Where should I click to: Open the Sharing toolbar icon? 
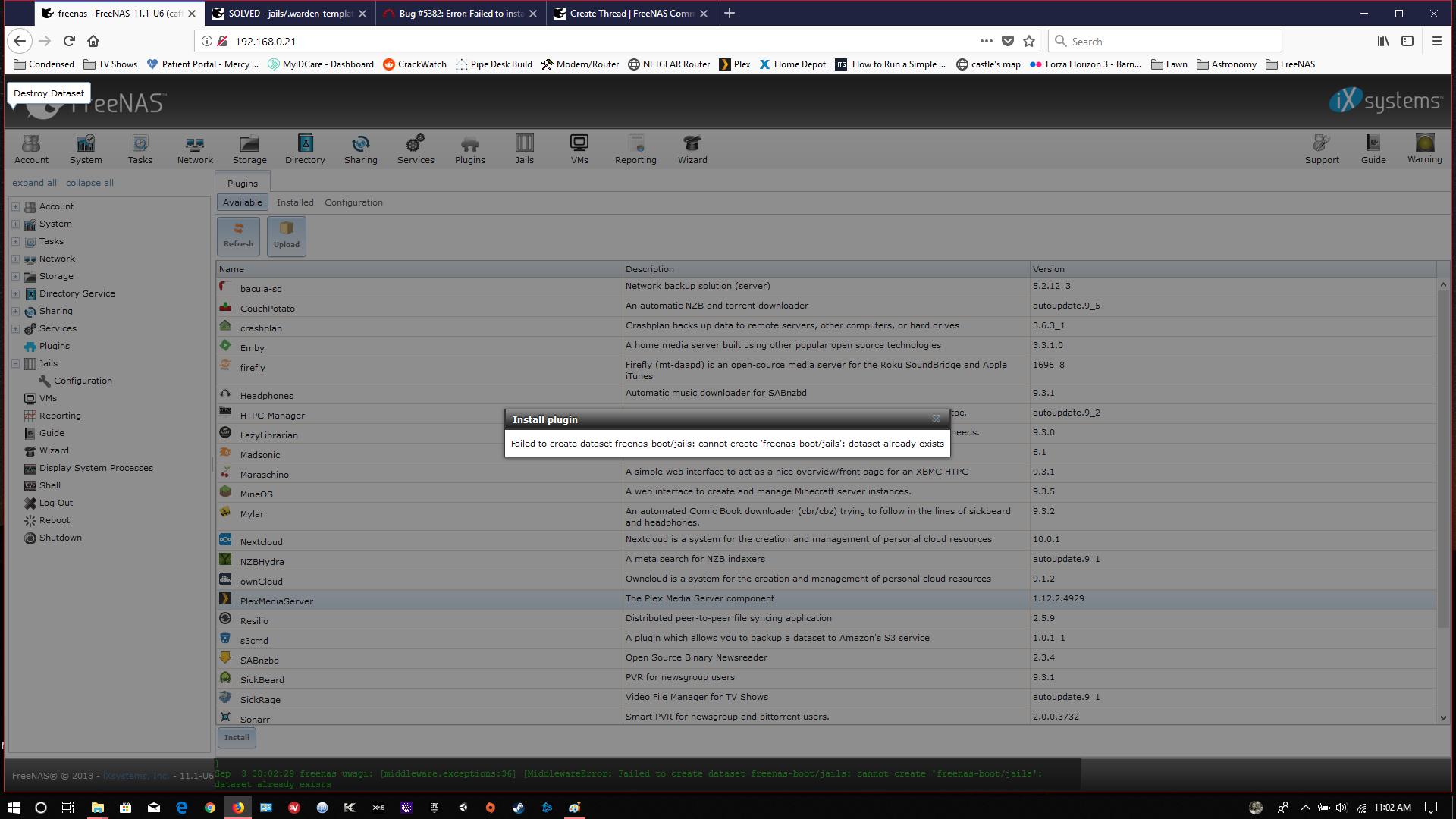(x=361, y=149)
